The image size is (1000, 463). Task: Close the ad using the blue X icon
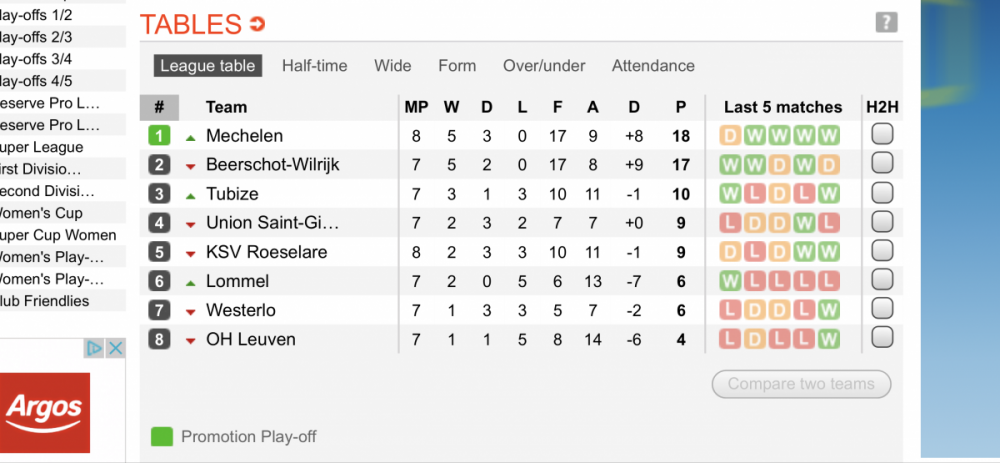(x=115, y=348)
